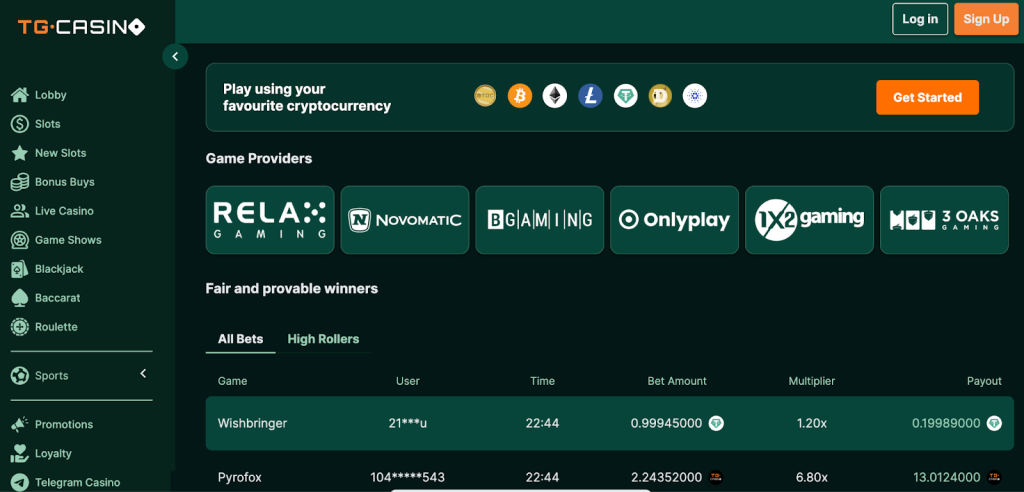Open the Relax Gaming provider card
This screenshot has width=1024, height=492.
[x=270, y=220]
